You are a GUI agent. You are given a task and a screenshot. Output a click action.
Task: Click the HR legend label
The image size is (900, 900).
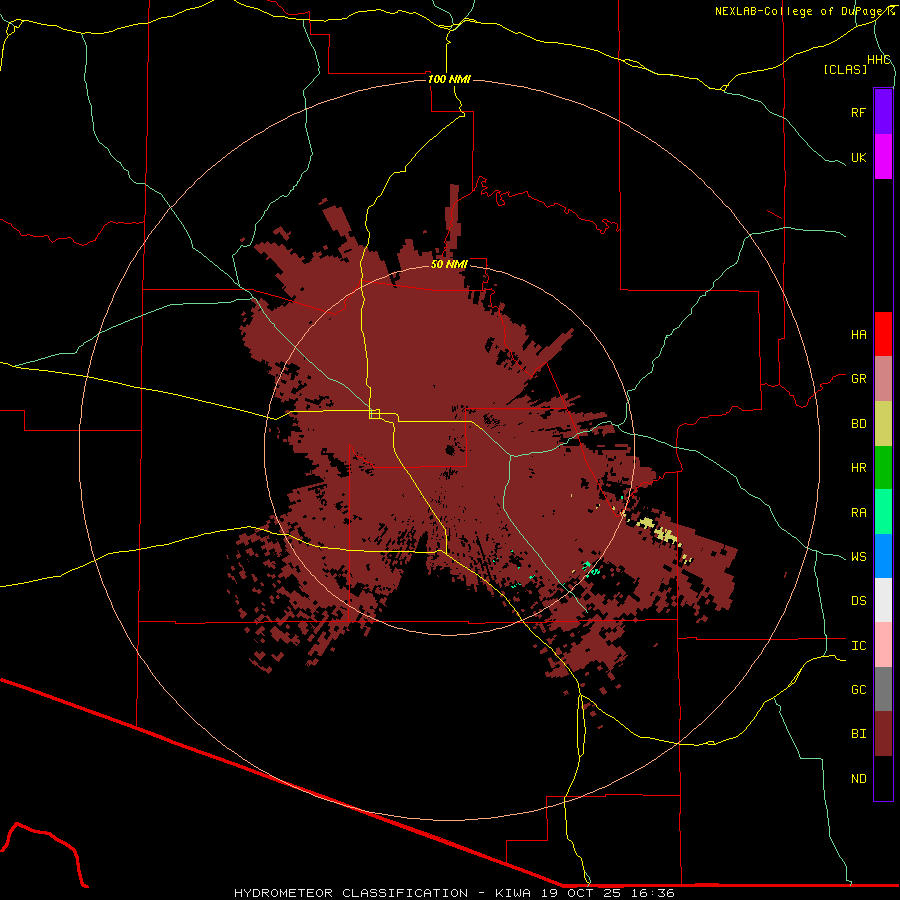pyautogui.click(x=858, y=468)
